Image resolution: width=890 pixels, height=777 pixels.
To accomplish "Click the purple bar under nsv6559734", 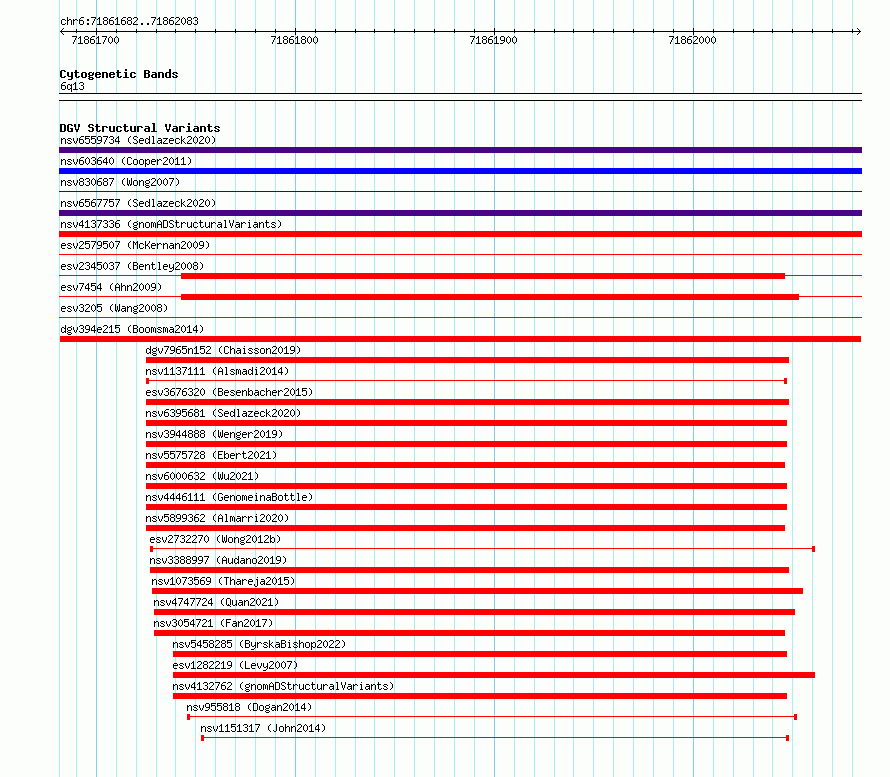I will tap(460, 150).
